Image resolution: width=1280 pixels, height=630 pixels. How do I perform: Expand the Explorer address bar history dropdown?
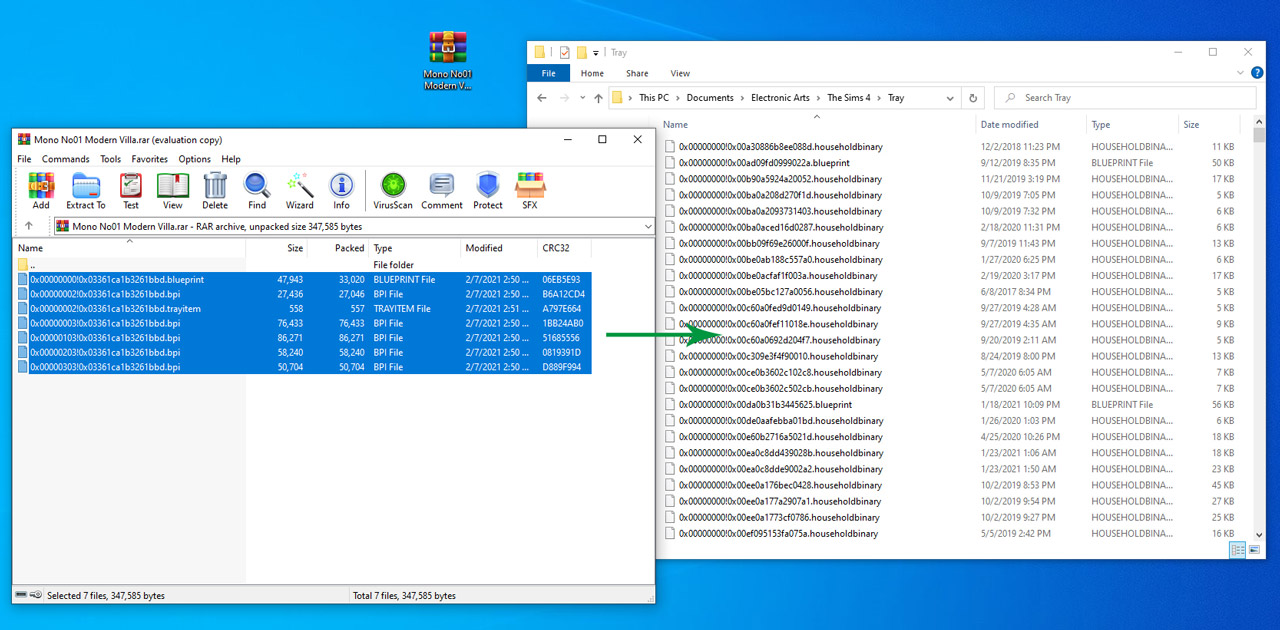click(950, 98)
